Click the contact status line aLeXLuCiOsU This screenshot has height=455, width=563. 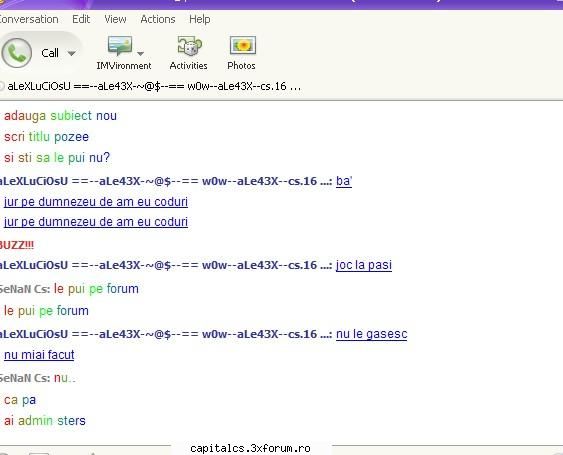[154, 86]
